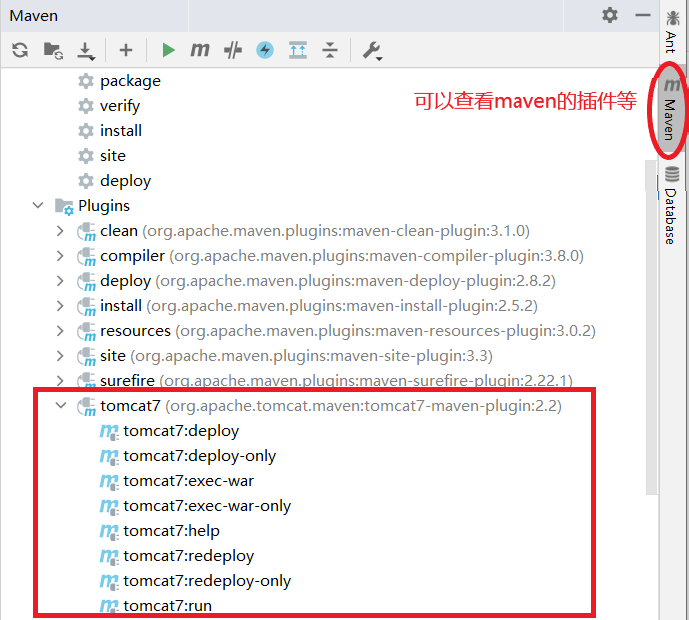Screen dimensions: 689x620
Task: Open the Ant tool window tab
Action: [x=670, y=30]
